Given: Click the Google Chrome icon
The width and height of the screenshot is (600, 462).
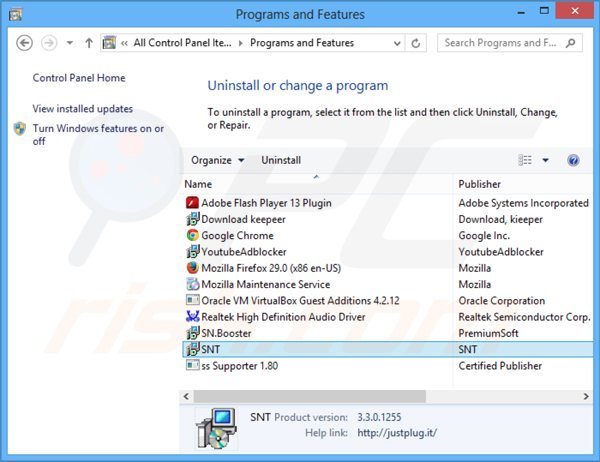Looking at the screenshot, I should pyautogui.click(x=192, y=235).
